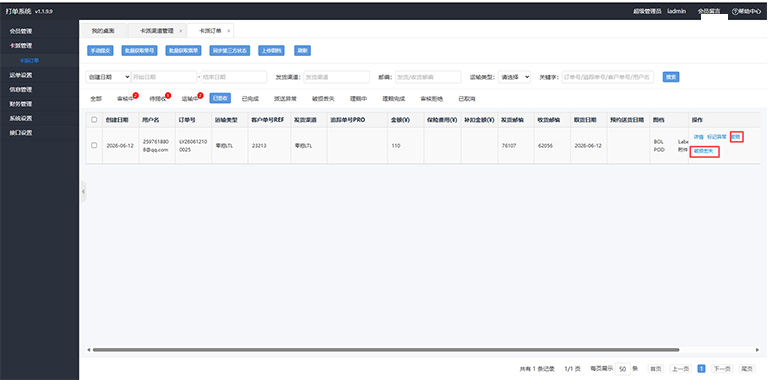Go to 首页 first page
The image size is (770, 380).
click(x=656, y=369)
